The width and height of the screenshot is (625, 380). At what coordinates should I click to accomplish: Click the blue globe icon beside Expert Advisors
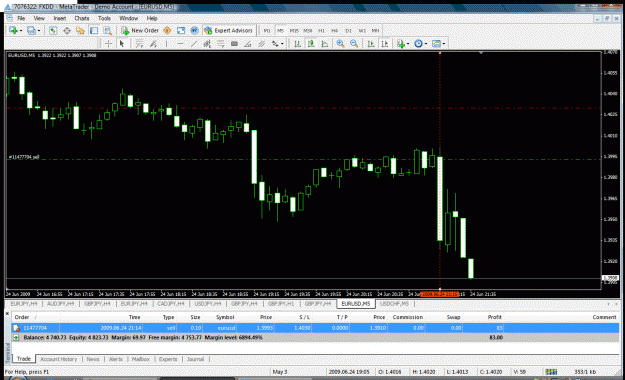tap(195, 31)
